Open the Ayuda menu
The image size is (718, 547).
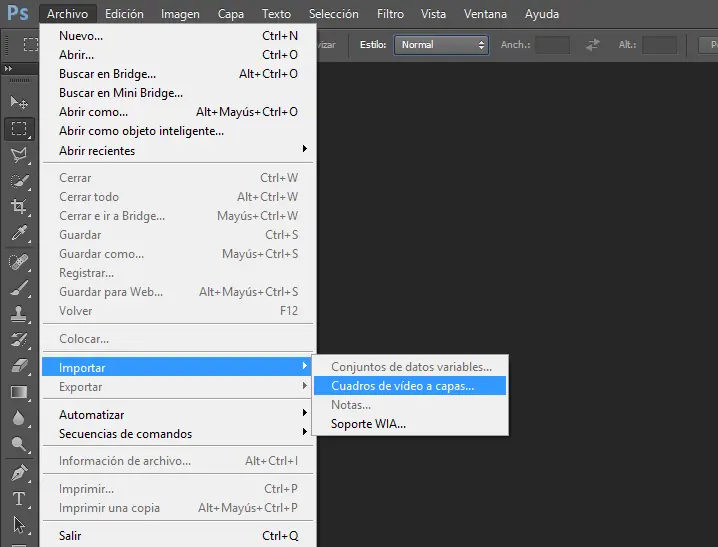pyautogui.click(x=542, y=14)
